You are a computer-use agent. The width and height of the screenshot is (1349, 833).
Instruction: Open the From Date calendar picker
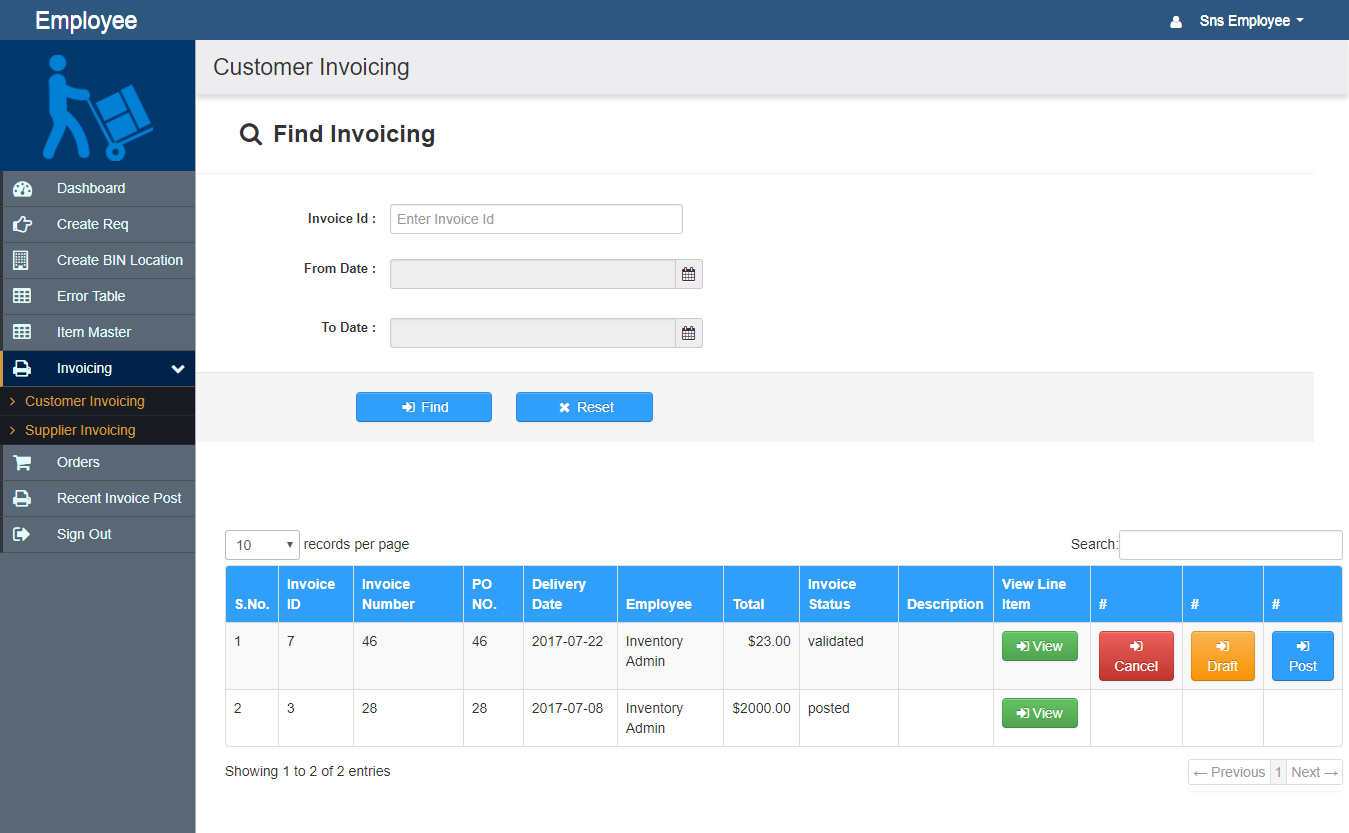(688, 273)
